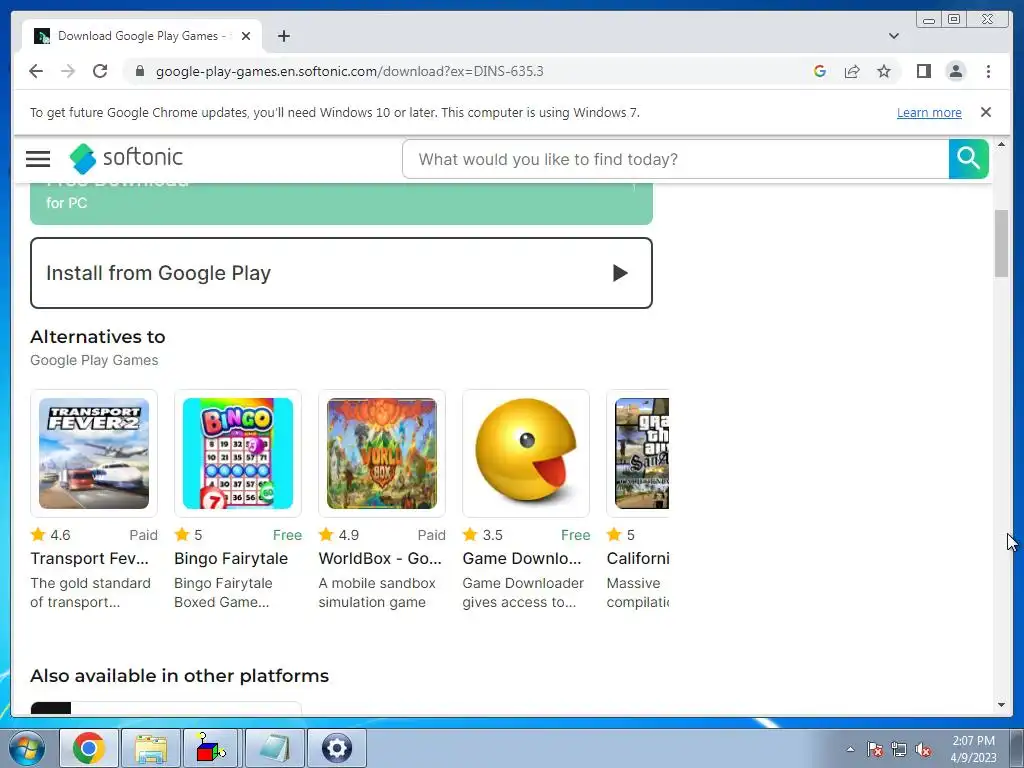
Task: Click the muted volume tray icon
Action: [x=923, y=749]
